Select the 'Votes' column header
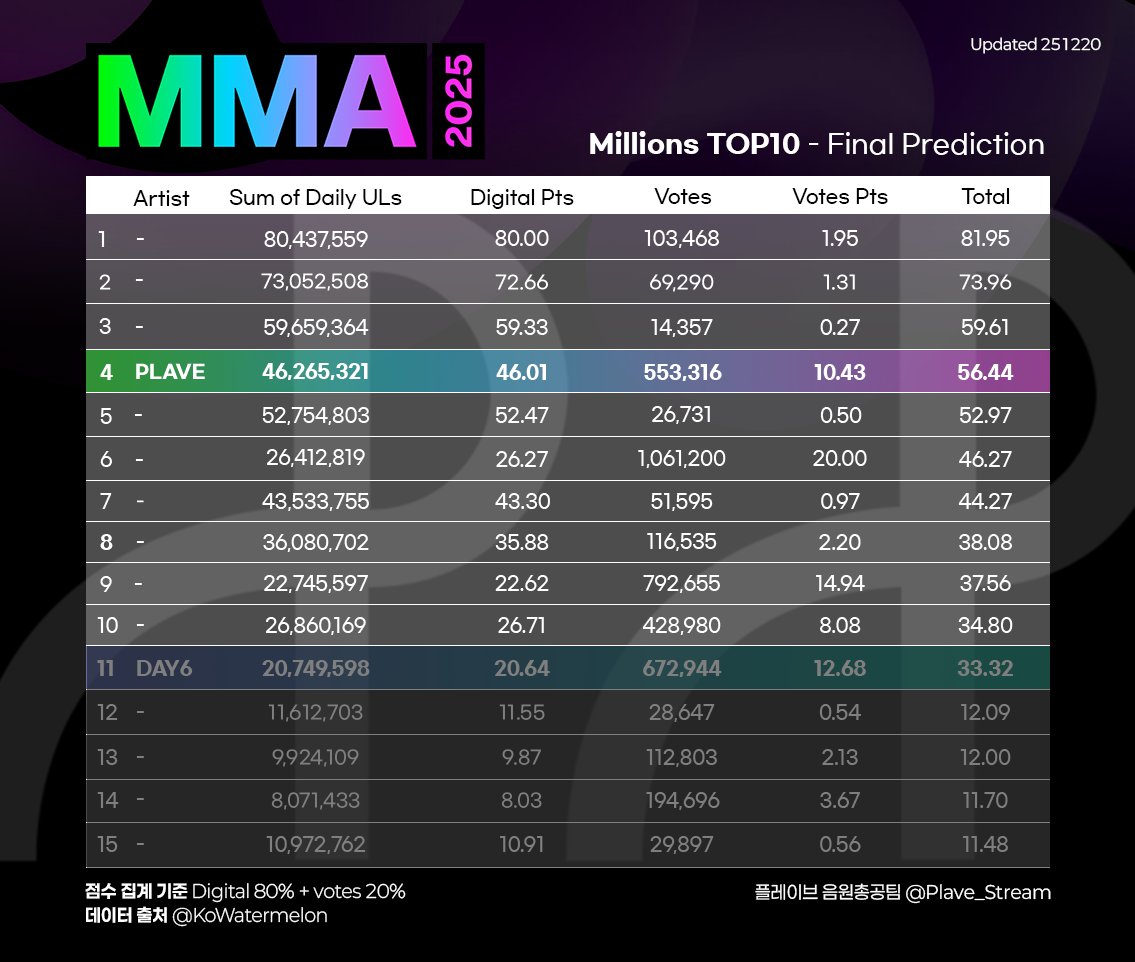1135x962 pixels. click(x=683, y=196)
